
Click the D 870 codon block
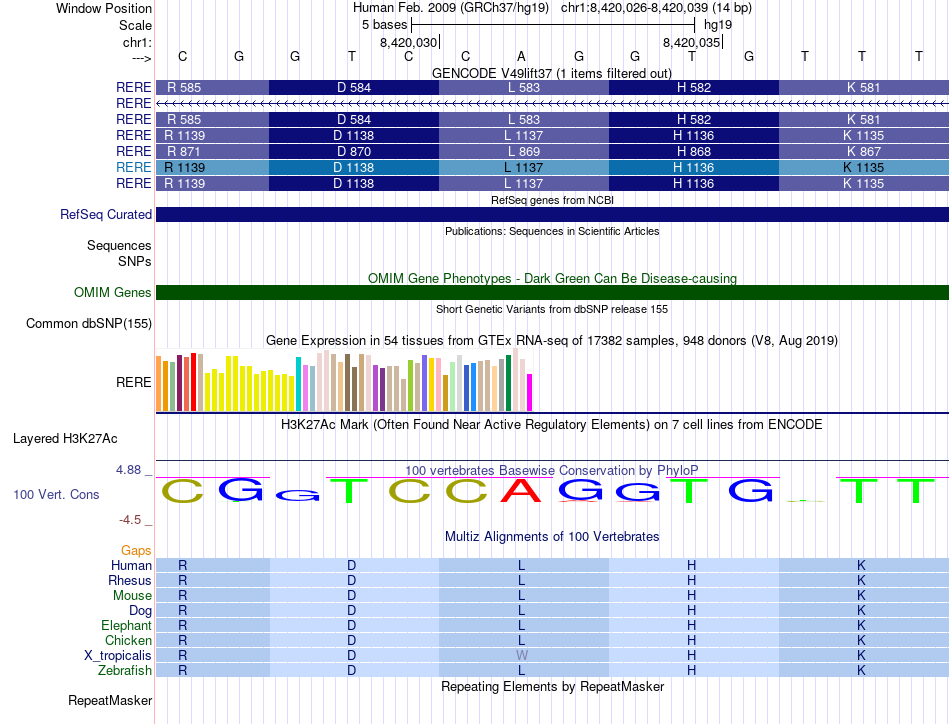pyautogui.click(x=354, y=151)
